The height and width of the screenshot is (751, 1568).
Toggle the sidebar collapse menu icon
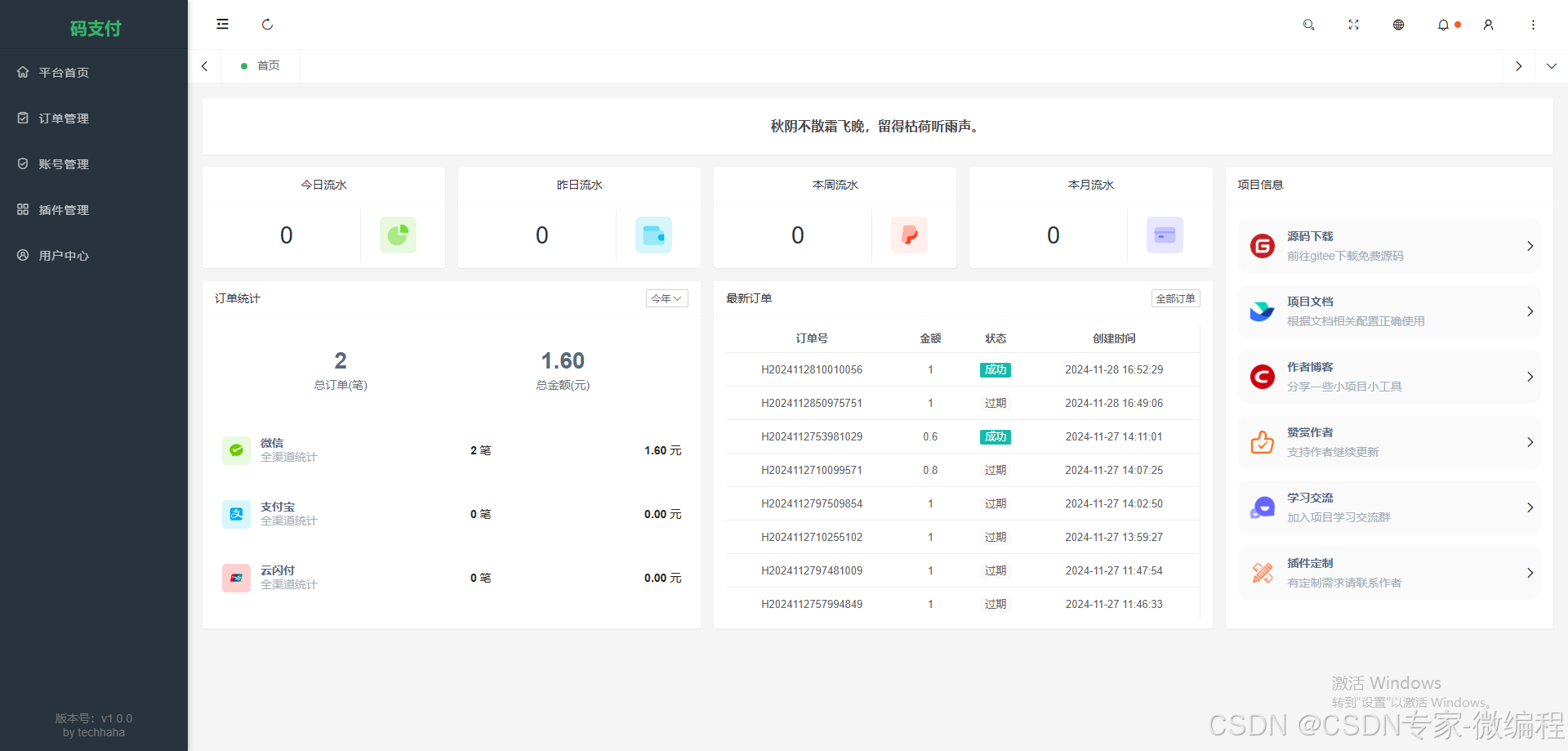(x=222, y=25)
